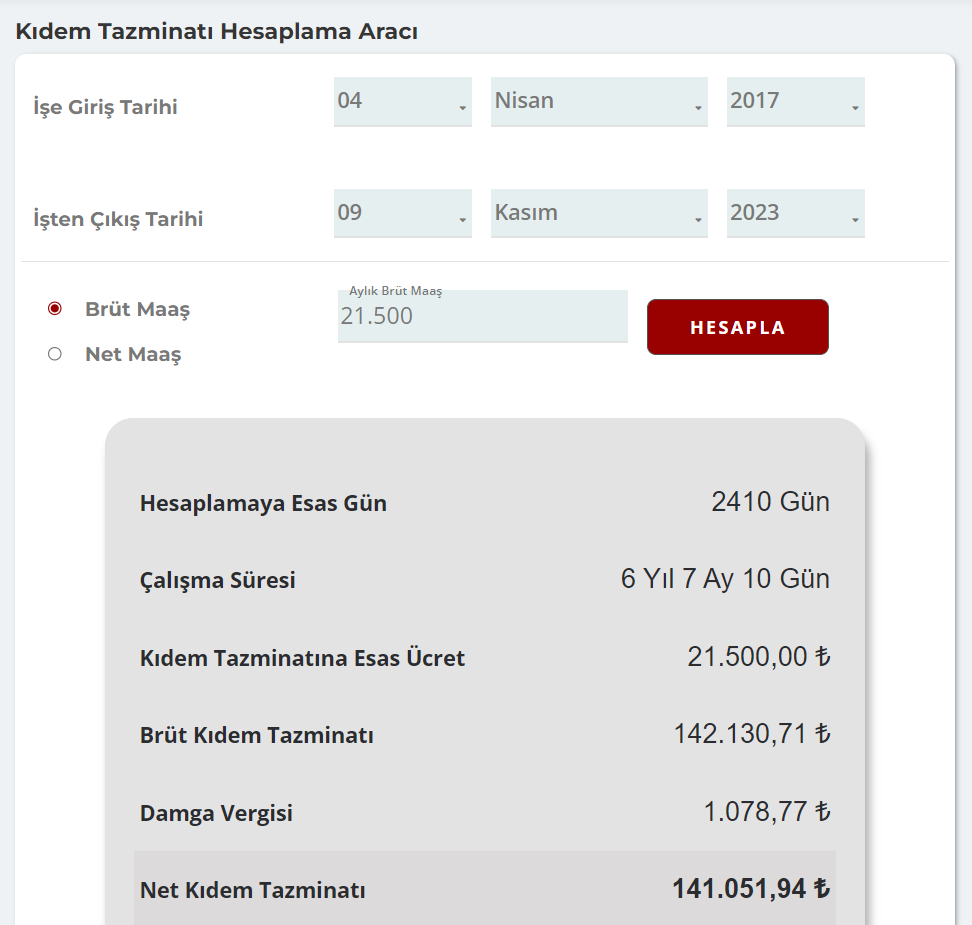Image resolution: width=972 pixels, height=925 pixels.
Task: Open the exit month dropdown showing Kasım
Action: [x=599, y=213]
